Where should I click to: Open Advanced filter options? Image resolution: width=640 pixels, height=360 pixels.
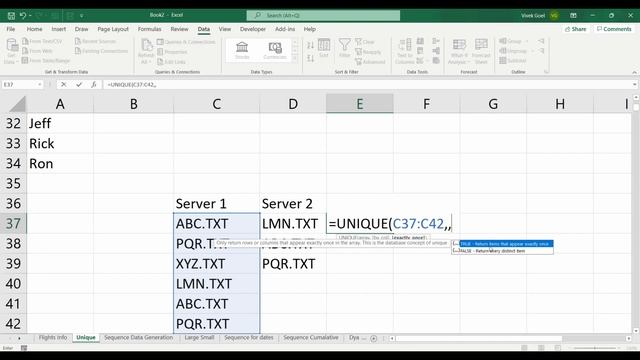pyautogui.click(x=370, y=62)
